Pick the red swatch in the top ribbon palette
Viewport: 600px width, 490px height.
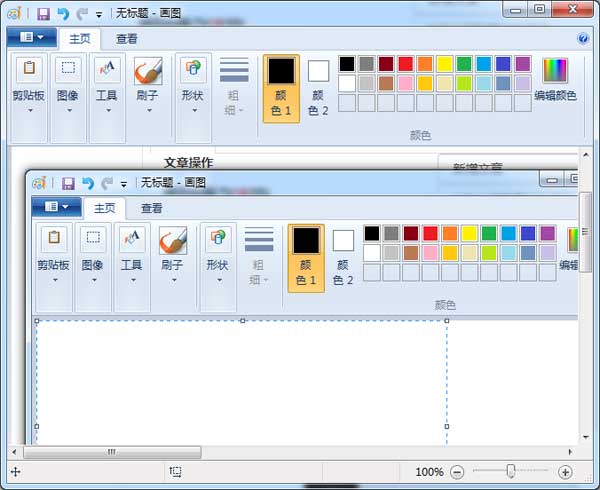405,64
